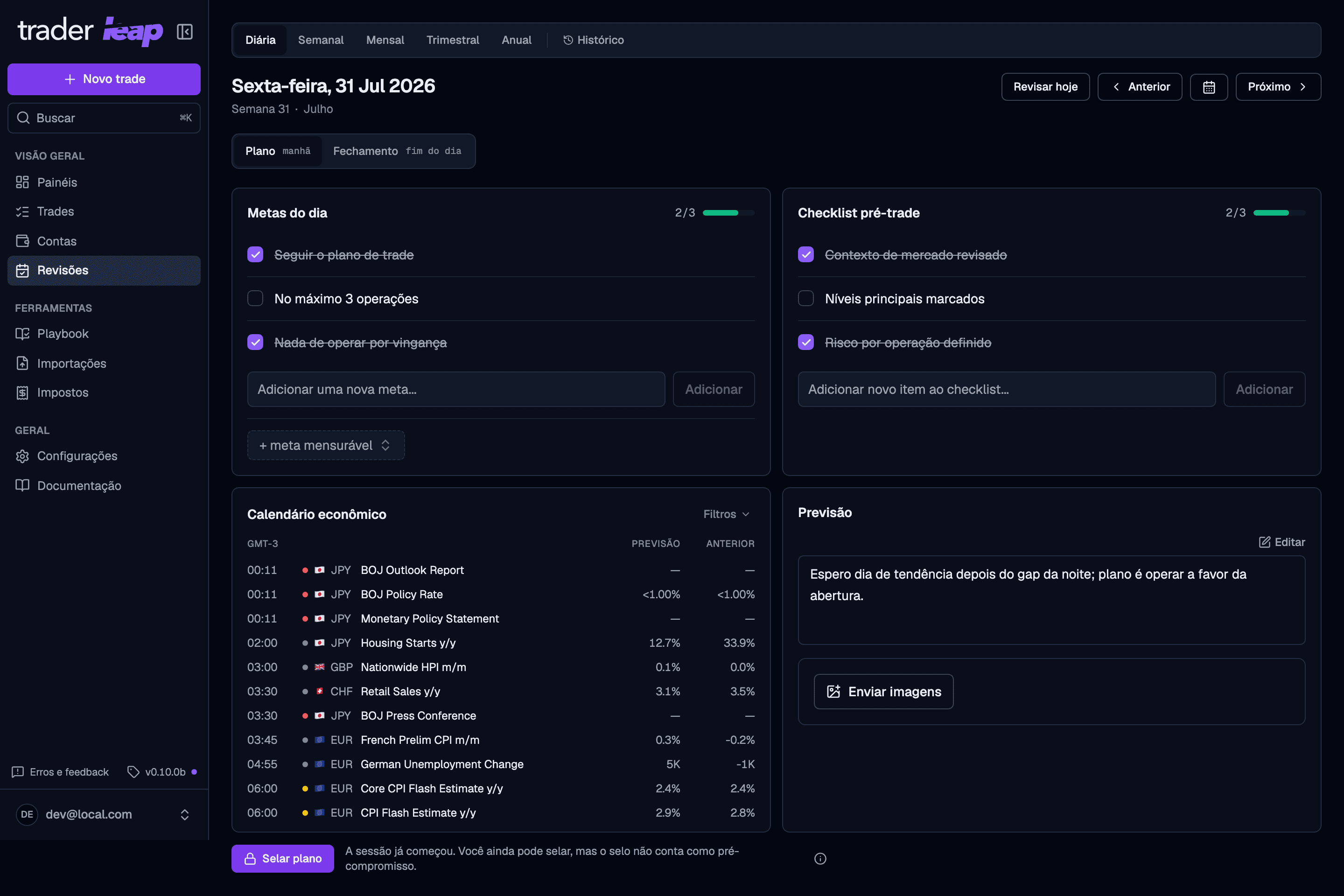Image resolution: width=1344 pixels, height=896 pixels.
Task: Click the lock icon on Selar plano
Action: tap(250, 858)
